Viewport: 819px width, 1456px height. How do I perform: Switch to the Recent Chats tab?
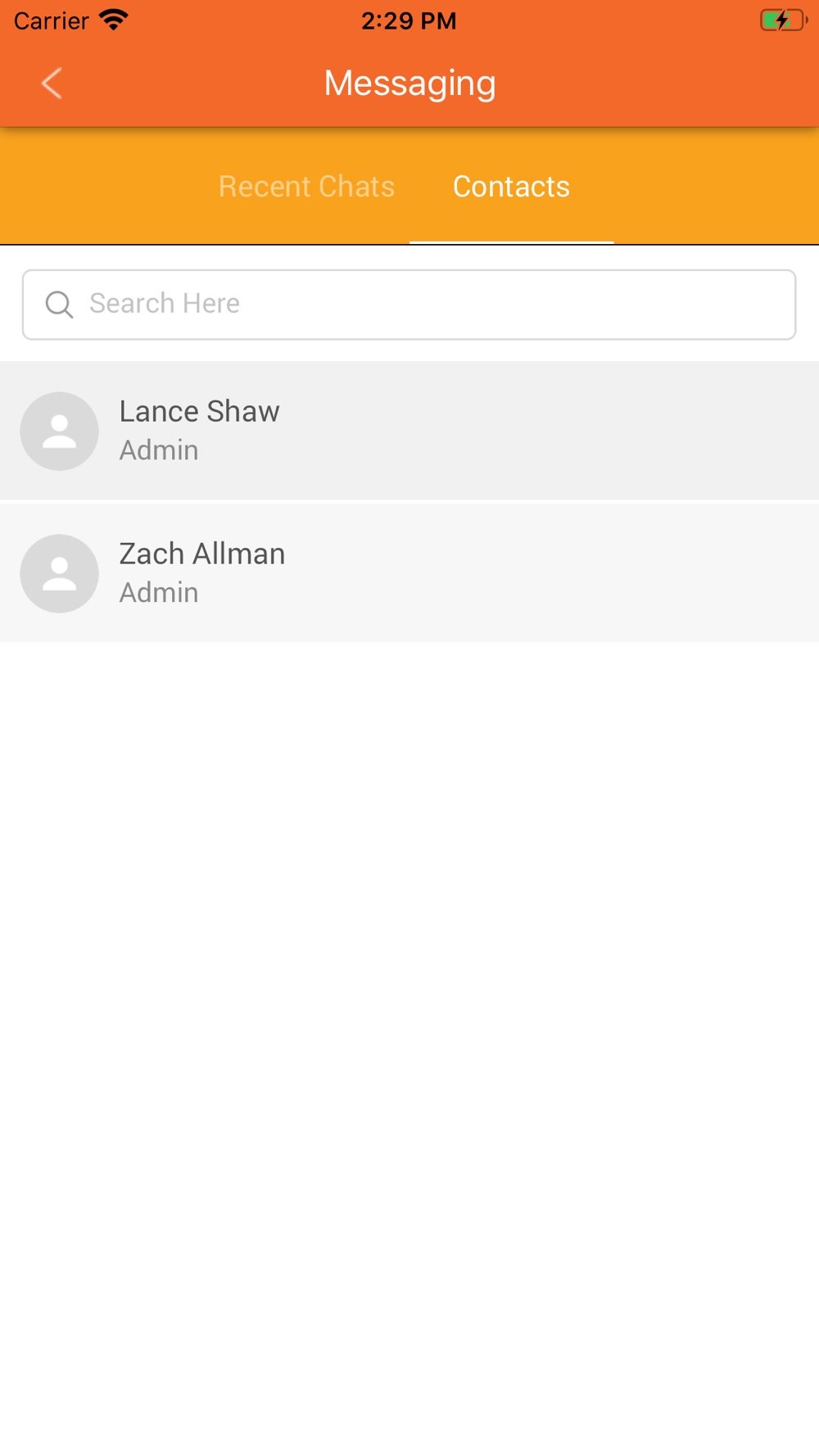click(306, 187)
